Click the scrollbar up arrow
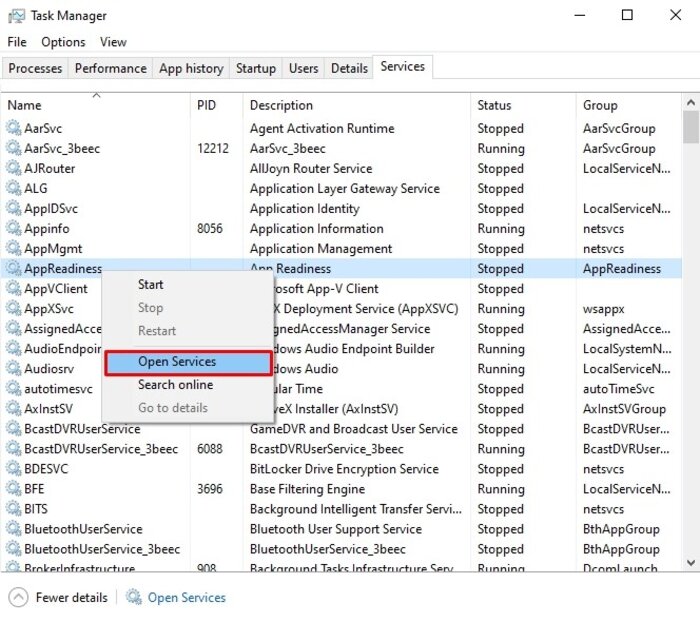This screenshot has height=622, width=700. (691, 103)
